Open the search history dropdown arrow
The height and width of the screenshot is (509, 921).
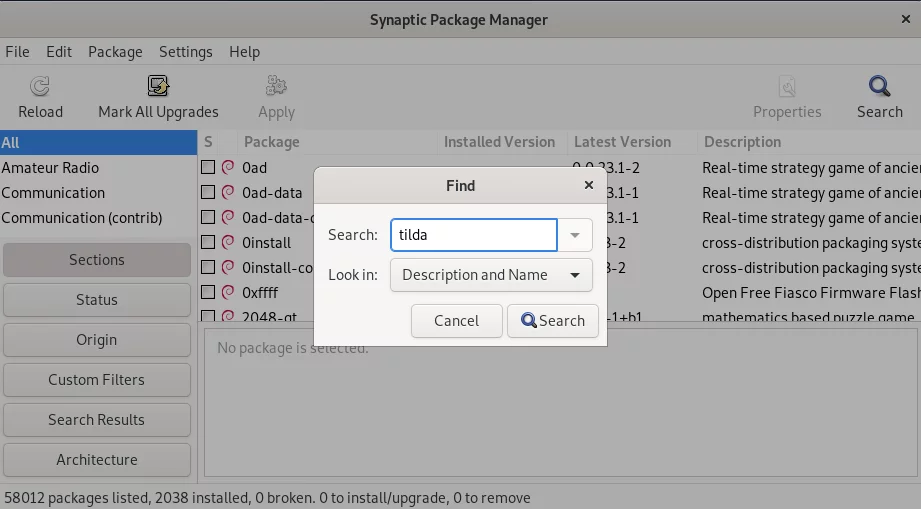[x=575, y=235]
